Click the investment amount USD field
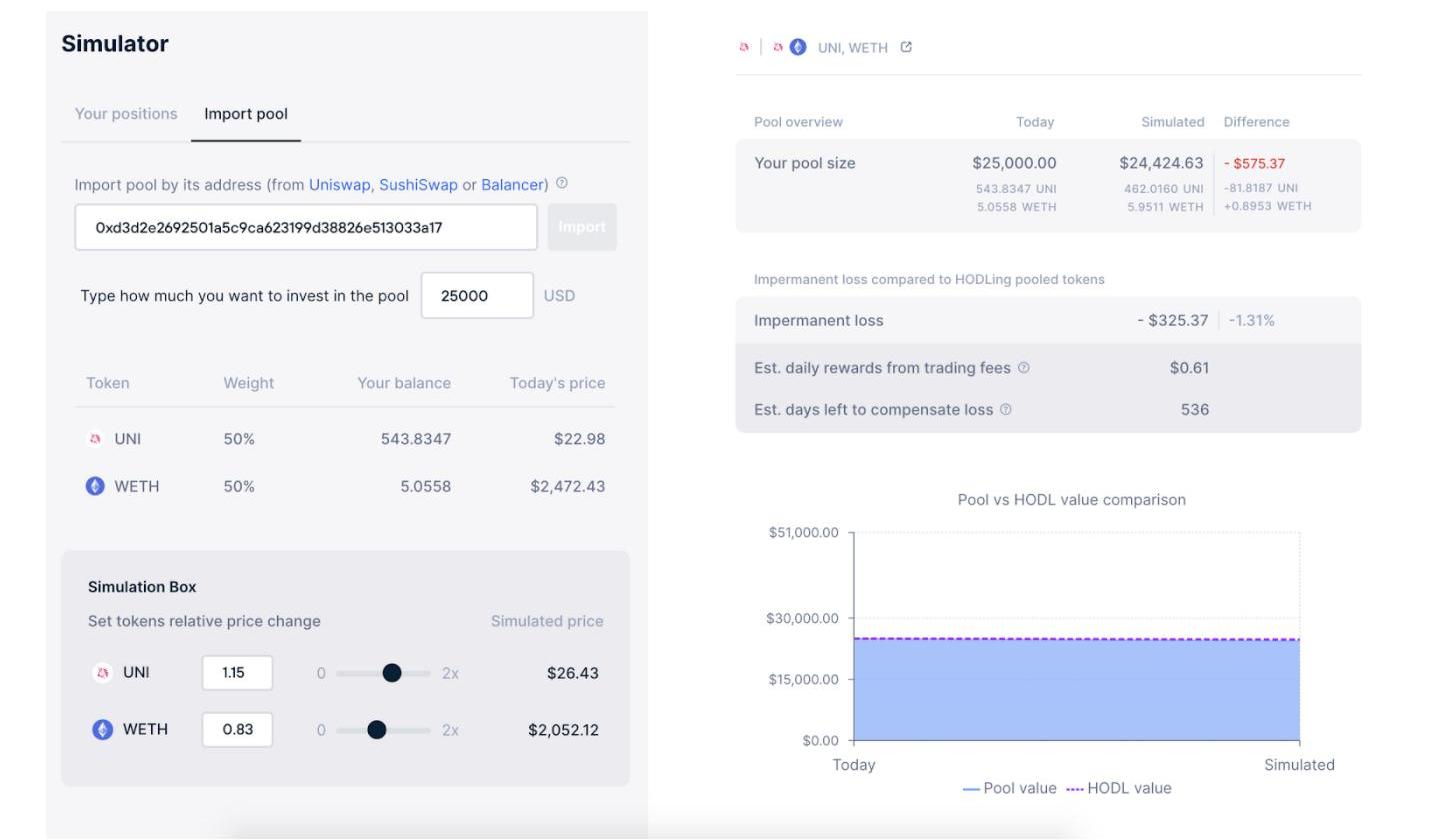1440x840 pixels. 477,296
